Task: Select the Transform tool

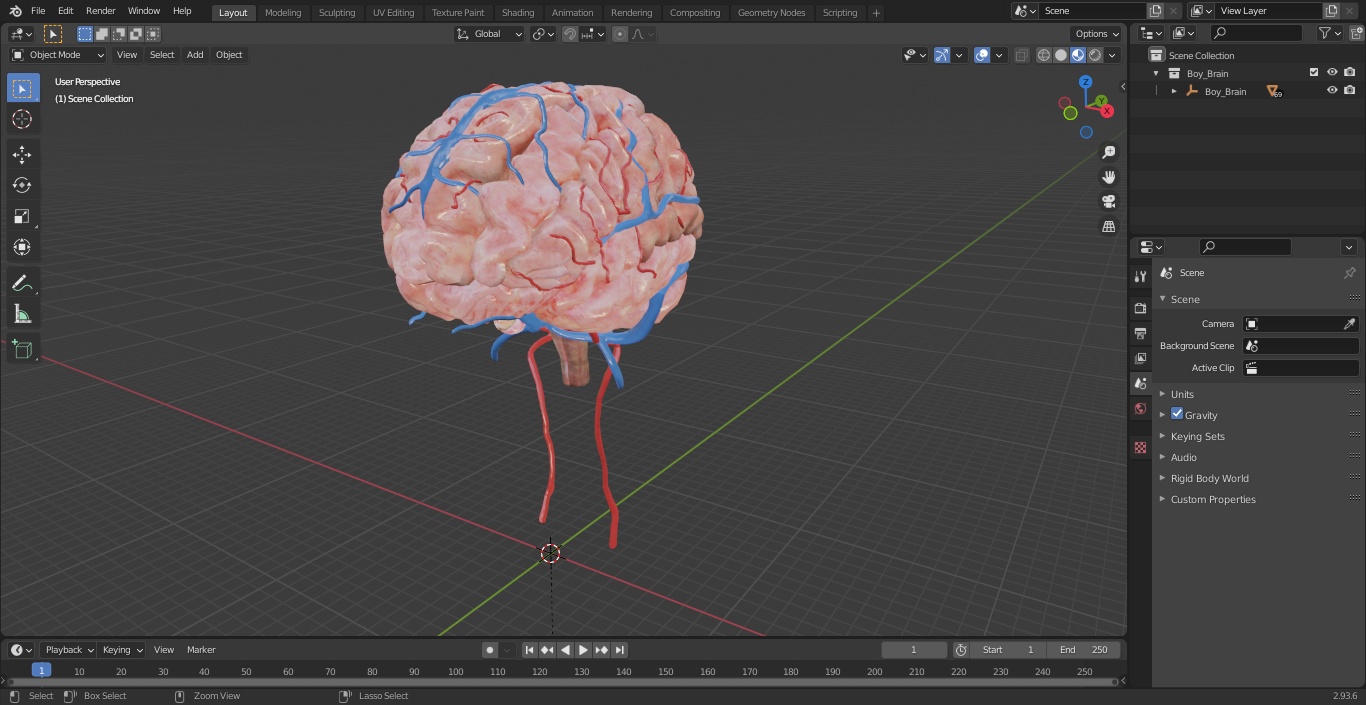Action: coord(22,247)
